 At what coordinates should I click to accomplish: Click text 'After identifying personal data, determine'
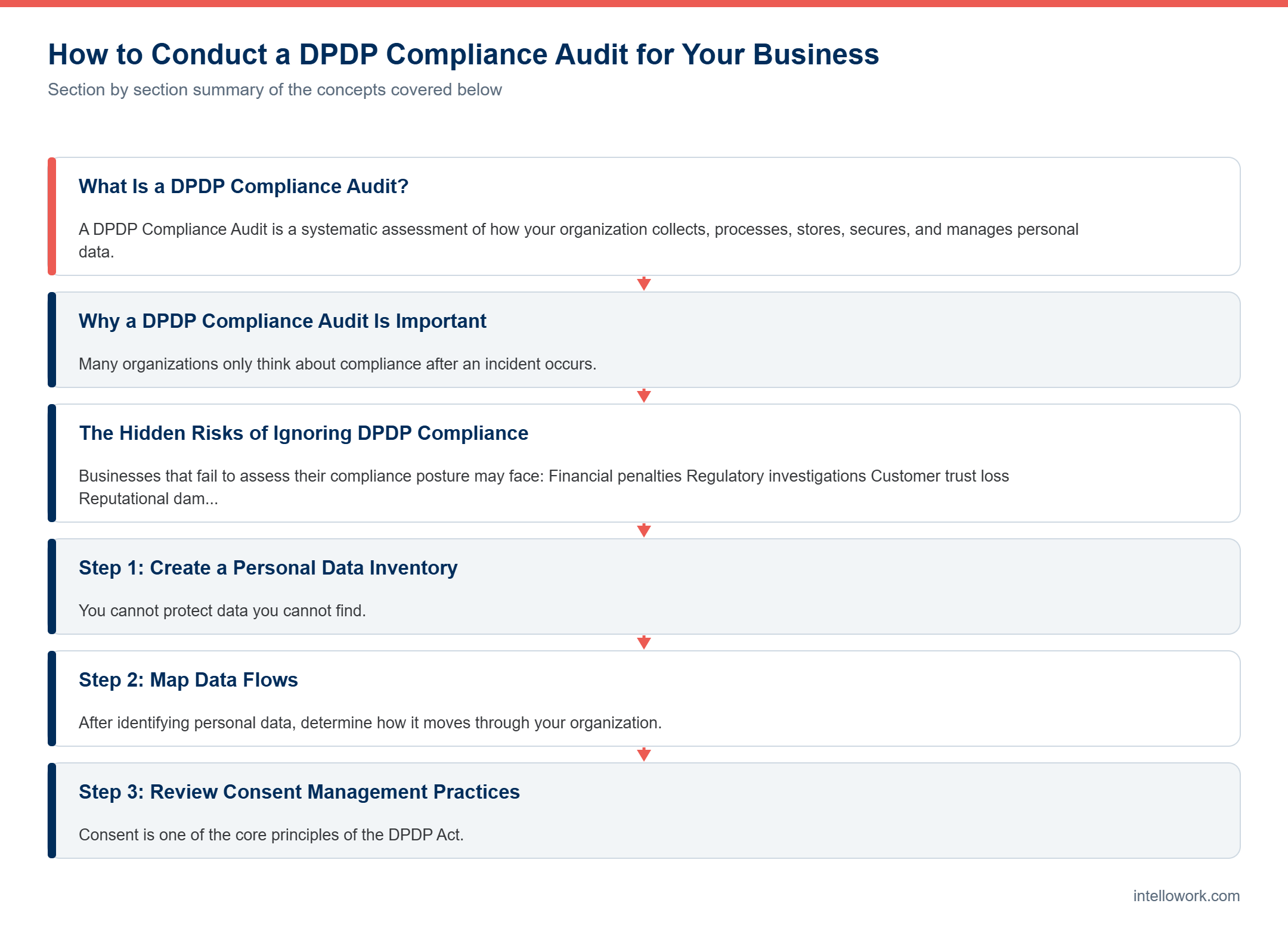[370, 723]
